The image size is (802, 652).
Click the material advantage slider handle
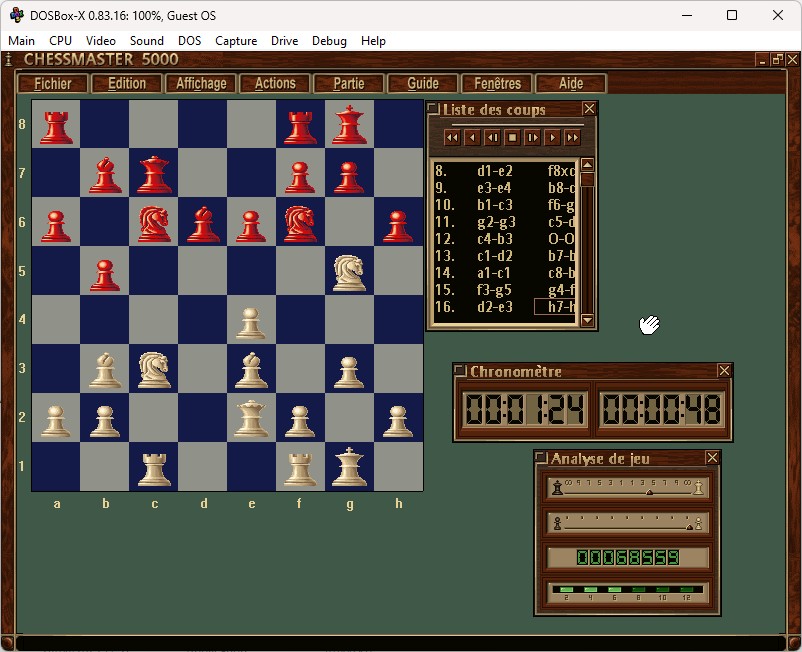(x=650, y=491)
